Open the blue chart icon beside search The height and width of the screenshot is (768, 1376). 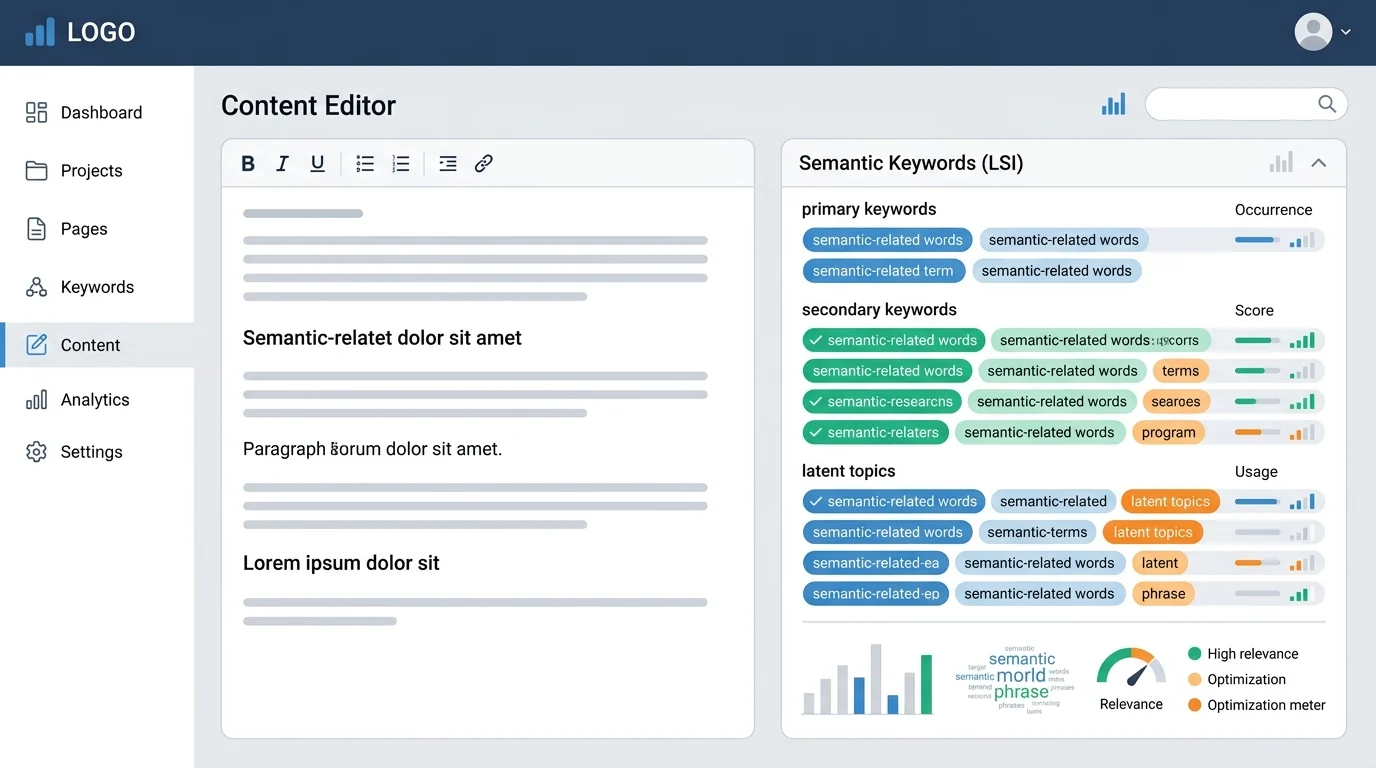tap(1113, 104)
